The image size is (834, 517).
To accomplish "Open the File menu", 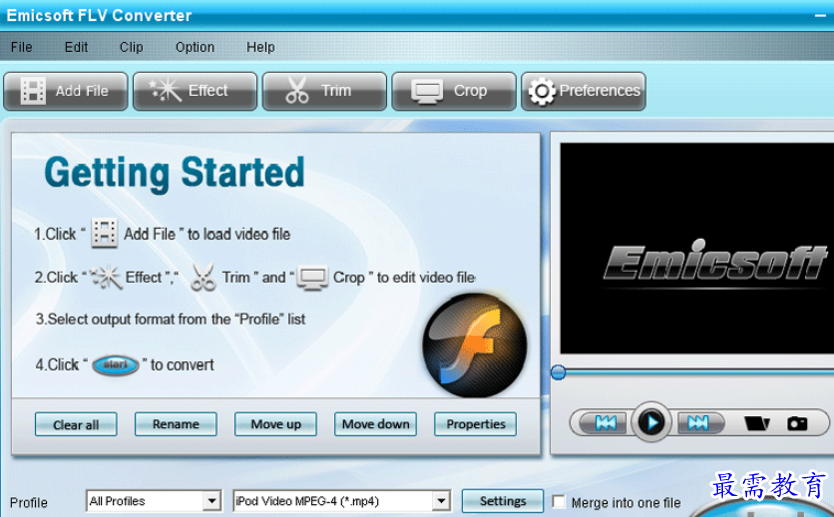I will click(21, 47).
